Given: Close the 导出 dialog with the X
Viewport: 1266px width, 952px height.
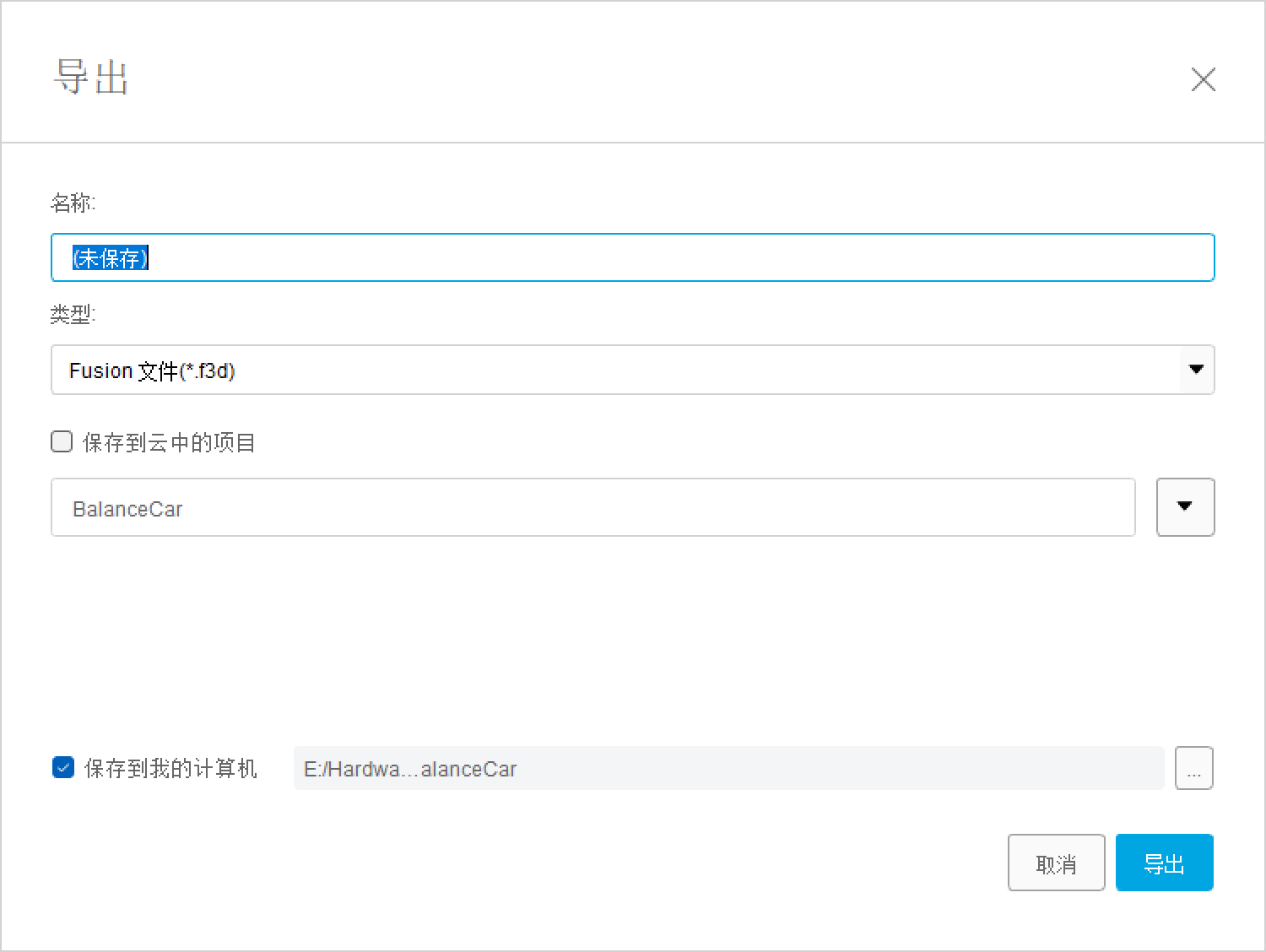Looking at the screenshot, I should pyautogui.click(x=1203, y=79).
